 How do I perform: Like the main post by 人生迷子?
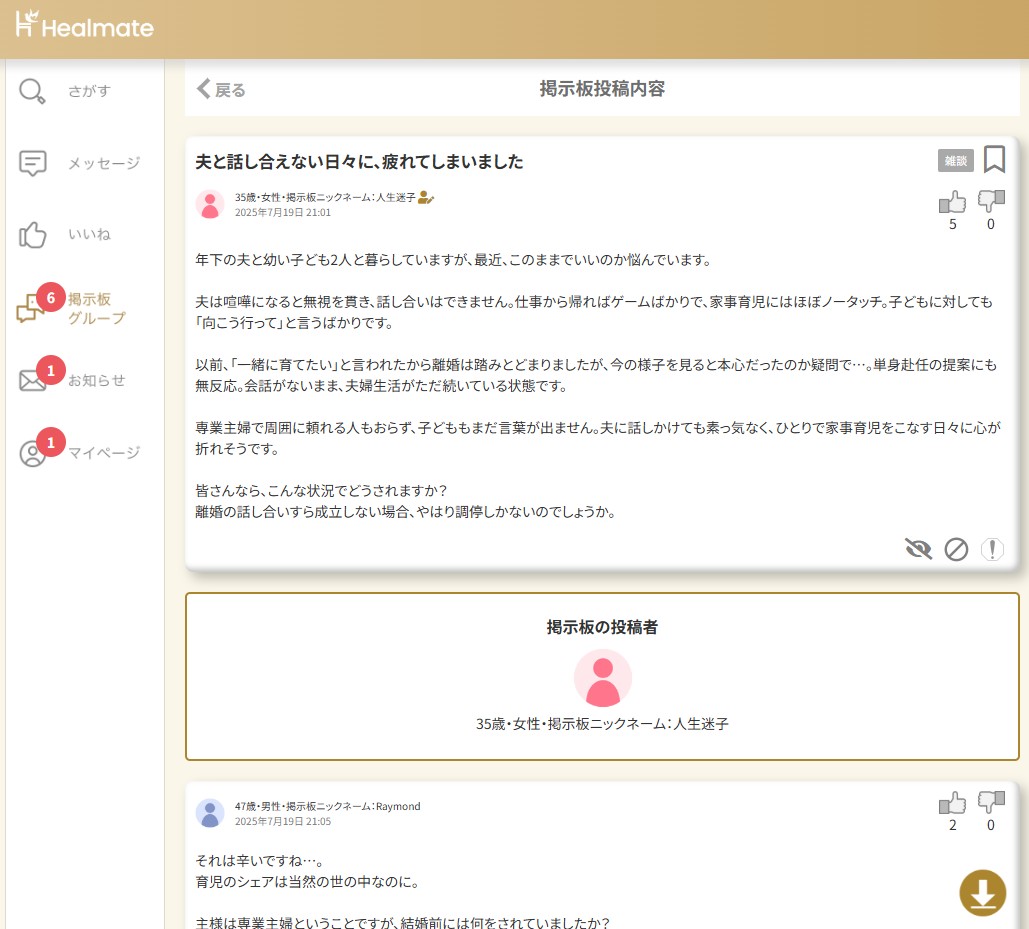point(952,202)
